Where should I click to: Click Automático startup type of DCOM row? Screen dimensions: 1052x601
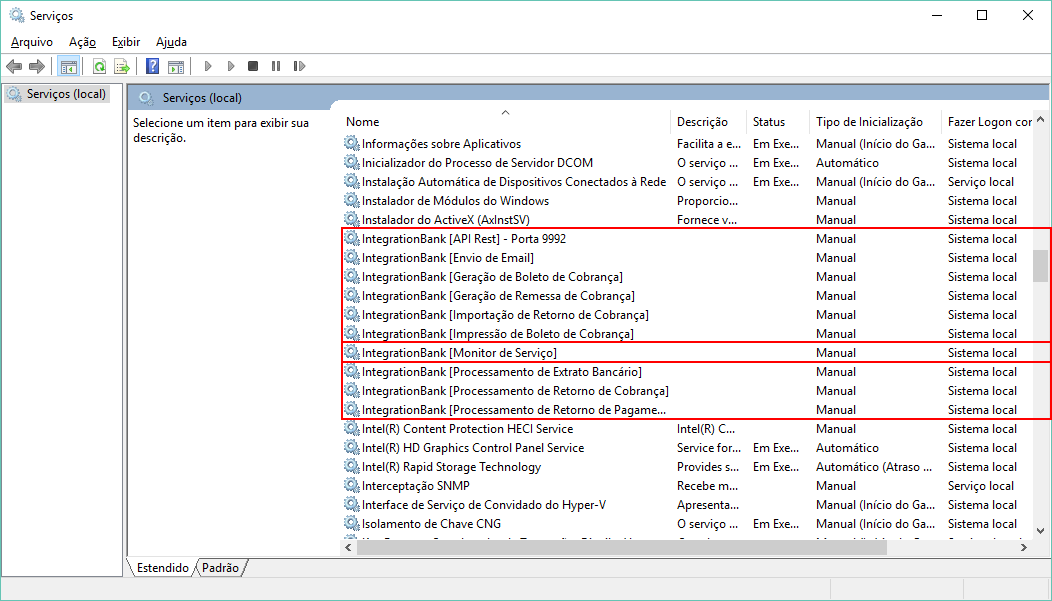pyautogui.click(x=847, y=162)
